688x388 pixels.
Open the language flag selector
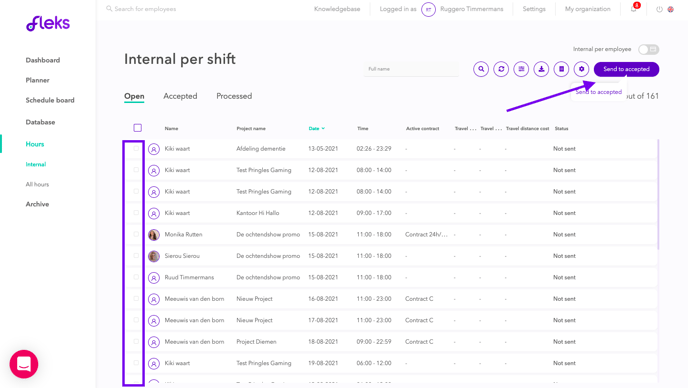(670, 9)
